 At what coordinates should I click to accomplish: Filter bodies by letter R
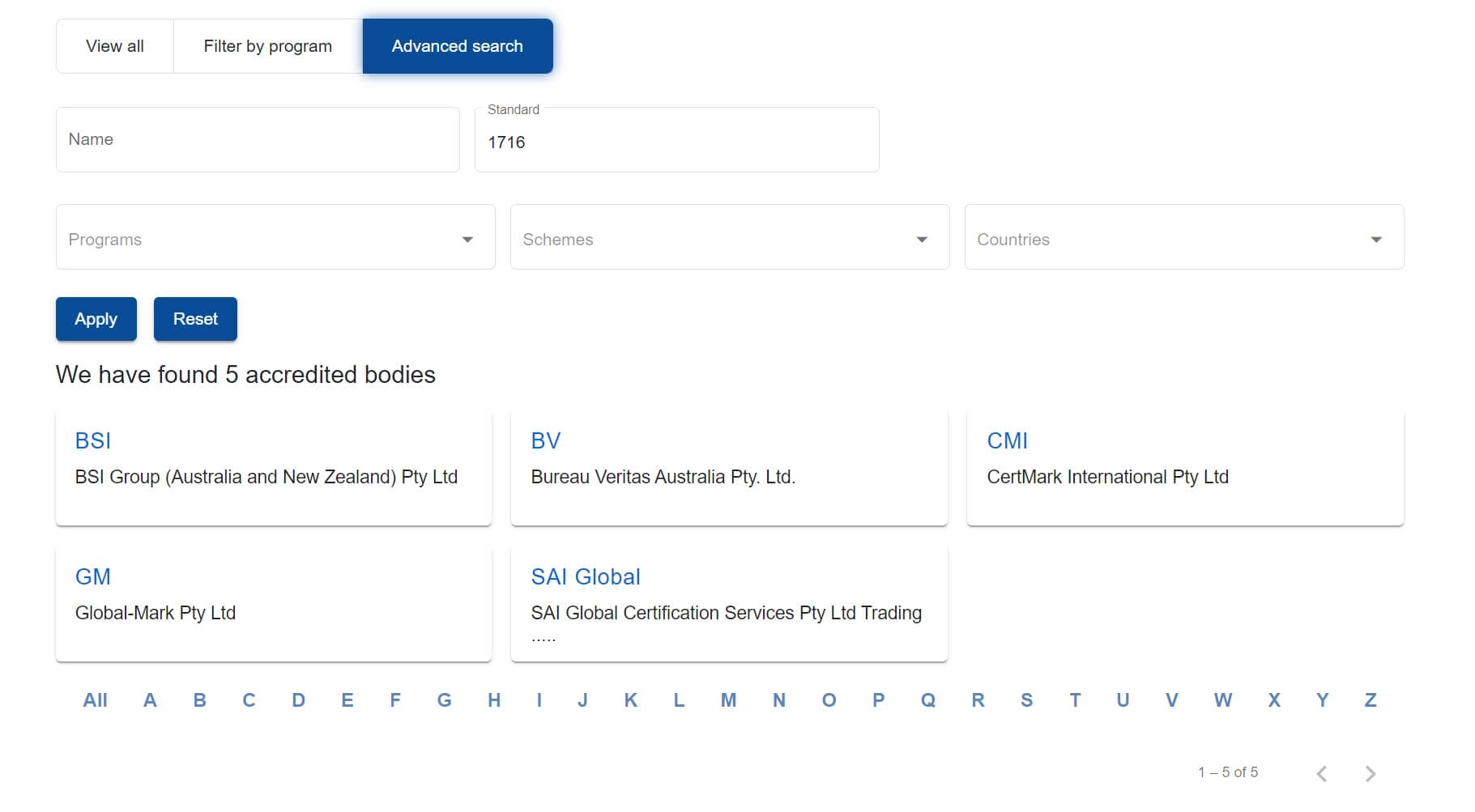(x=978, y=700)
